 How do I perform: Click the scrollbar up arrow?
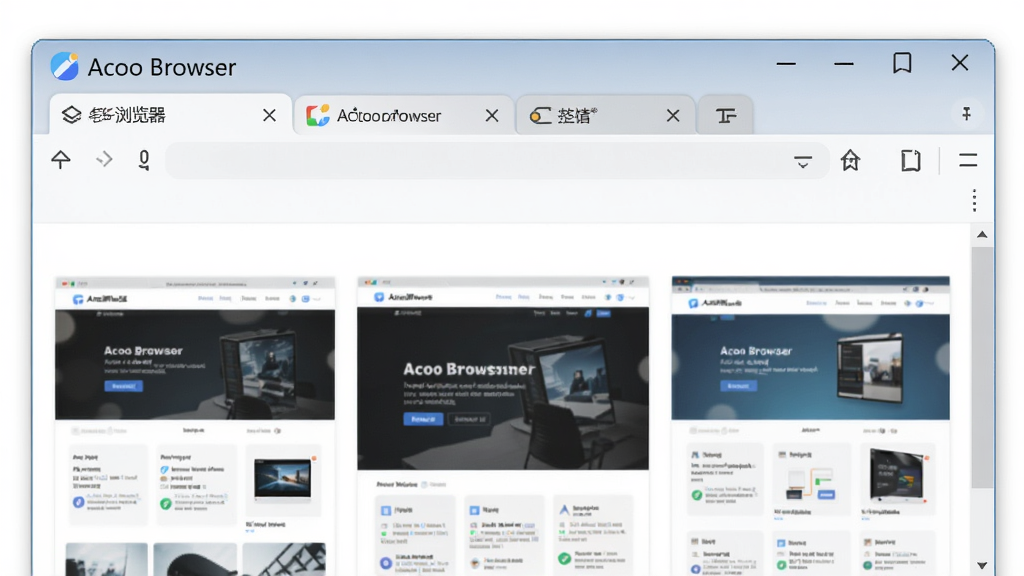click(x=982, y=234)
